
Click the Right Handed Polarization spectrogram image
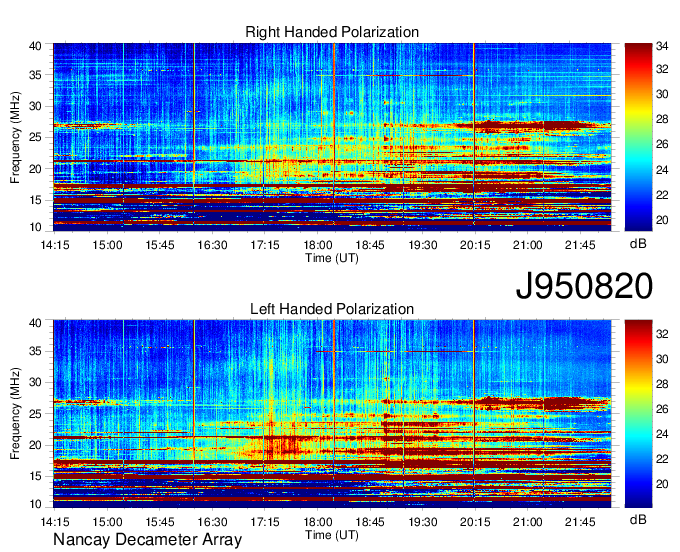[332, 137]
